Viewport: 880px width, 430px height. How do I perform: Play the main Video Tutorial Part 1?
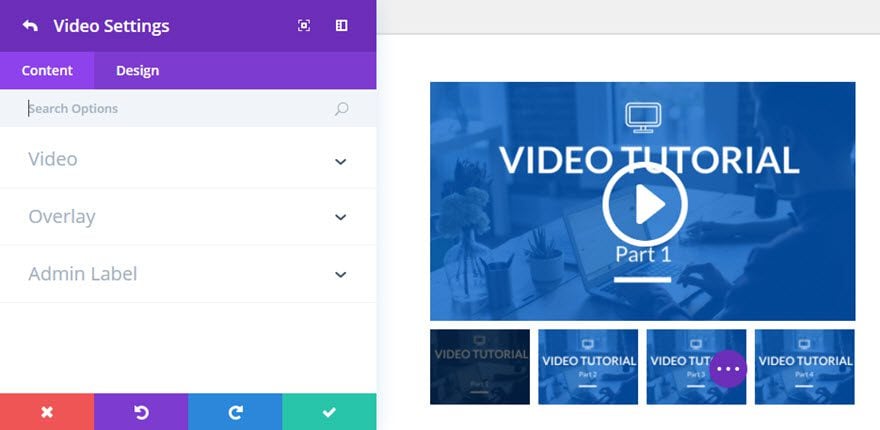(645, 204)
